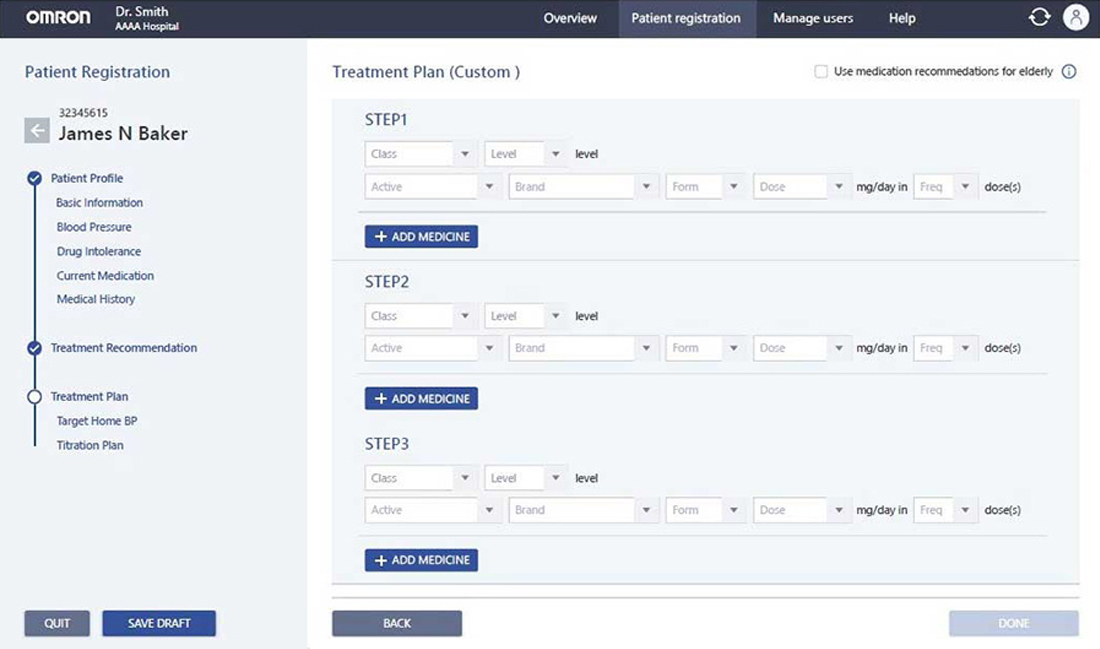Open the STEP3 Freq dropdown

click(x=945, y=510)
